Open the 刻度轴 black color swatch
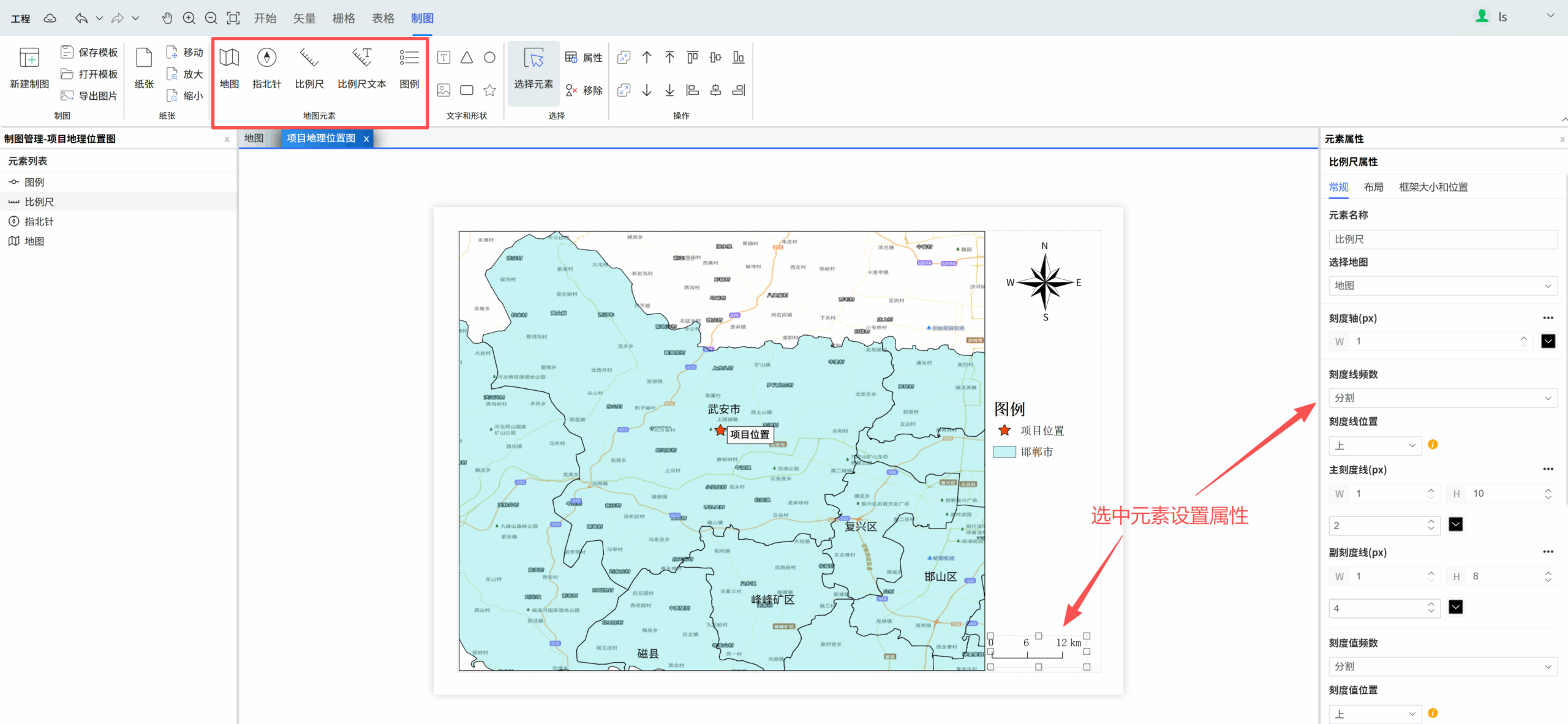 coord(1548,341)
